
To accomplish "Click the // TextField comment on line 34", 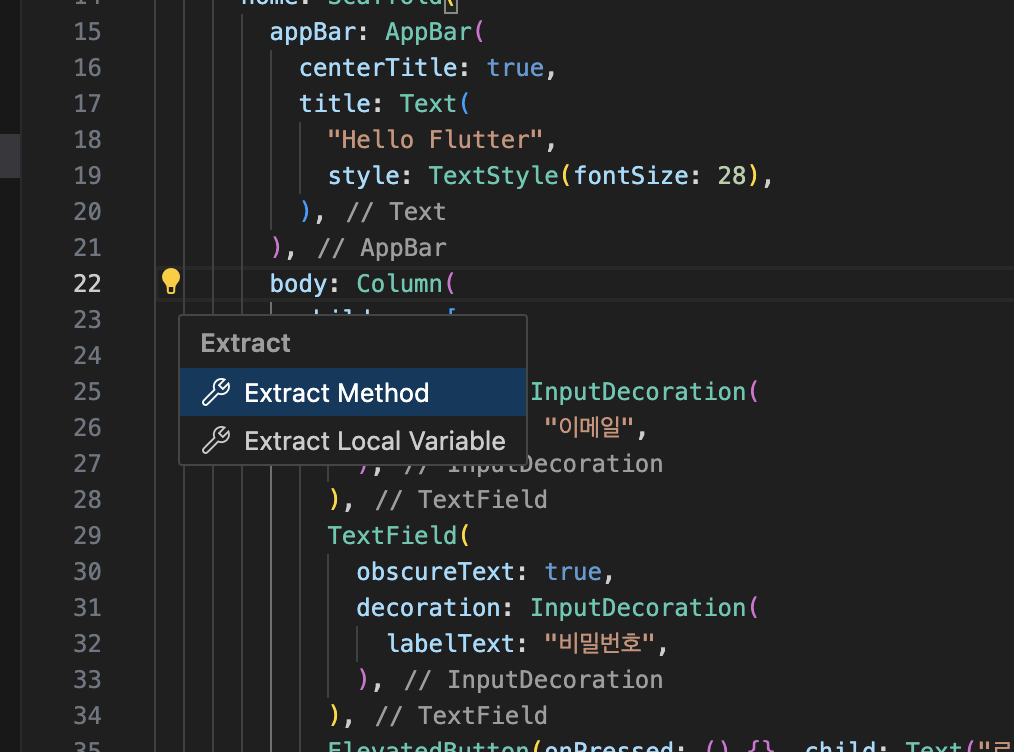I will click(461, 716).
